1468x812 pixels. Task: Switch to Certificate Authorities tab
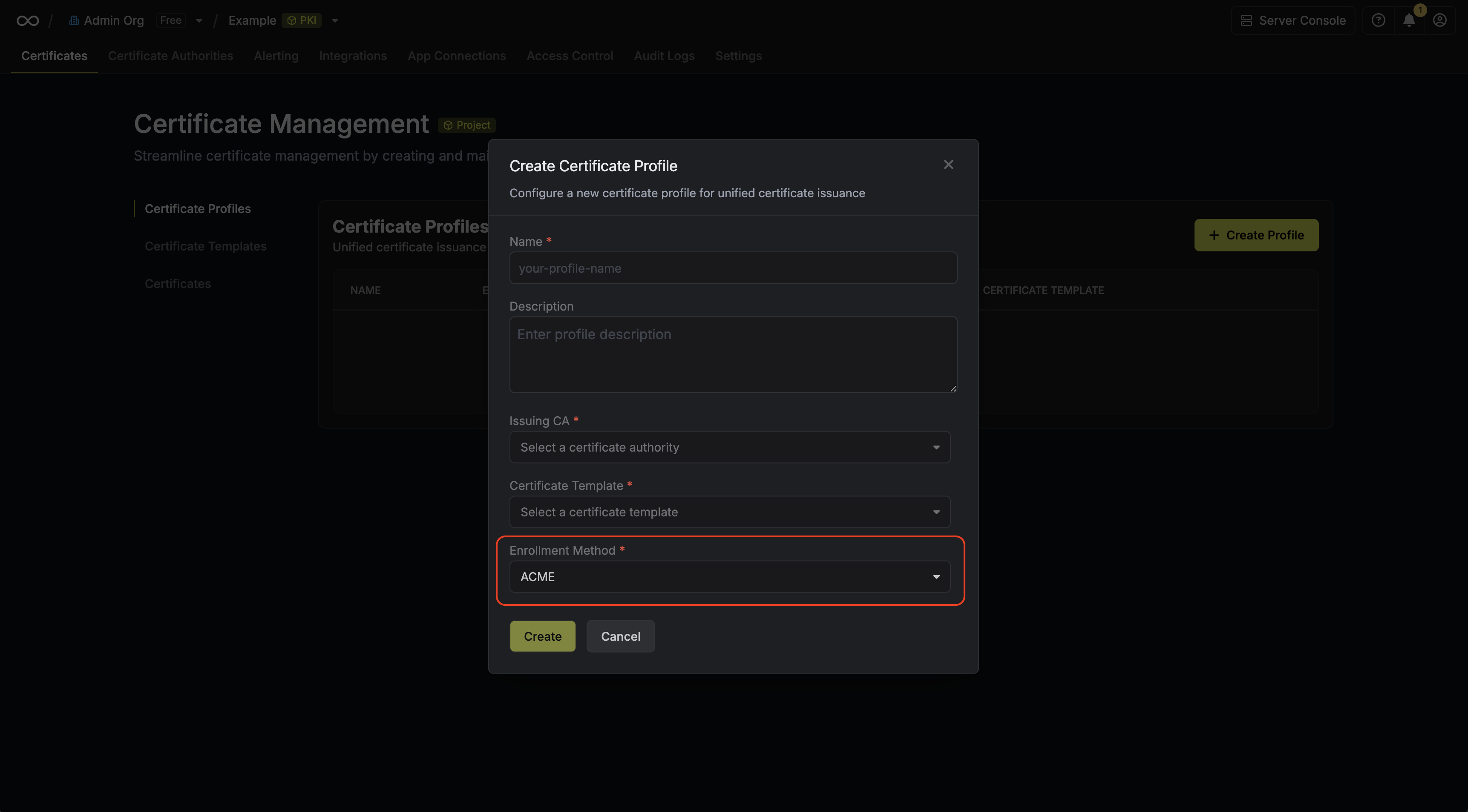170,56
